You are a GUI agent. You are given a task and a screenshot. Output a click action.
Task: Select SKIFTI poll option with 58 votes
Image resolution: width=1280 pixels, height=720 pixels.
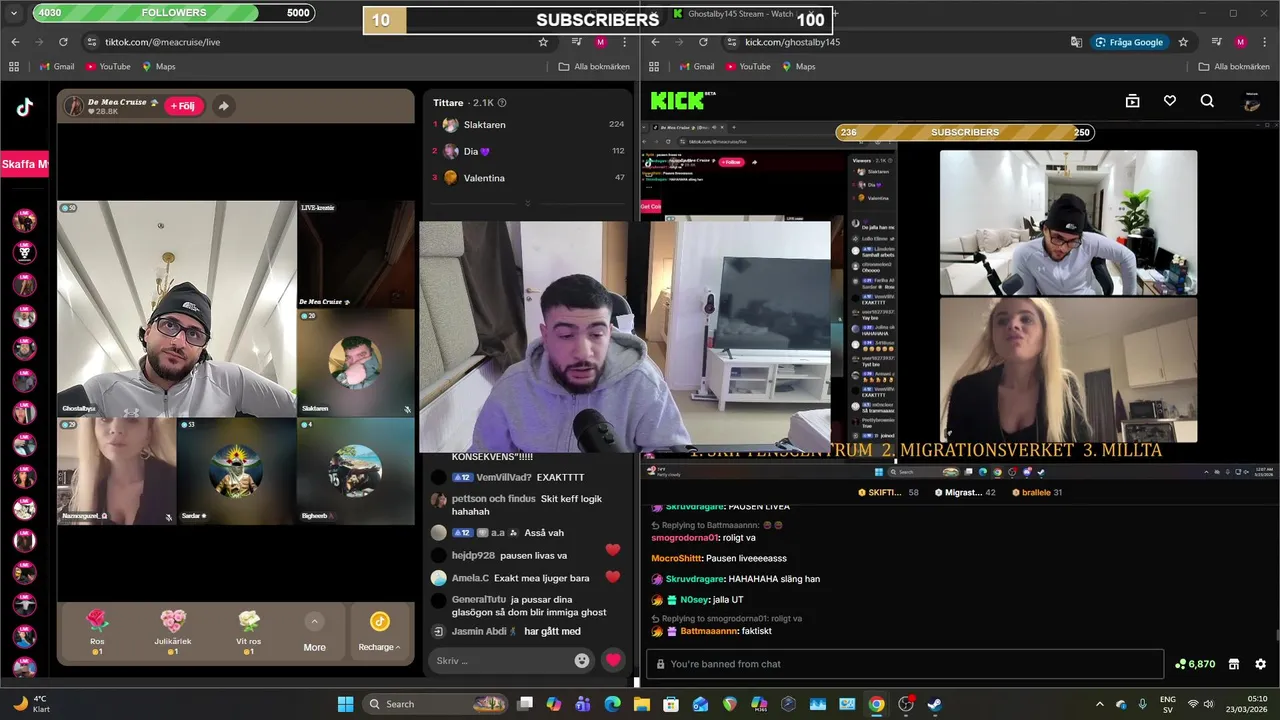click(x=888, y=492)
